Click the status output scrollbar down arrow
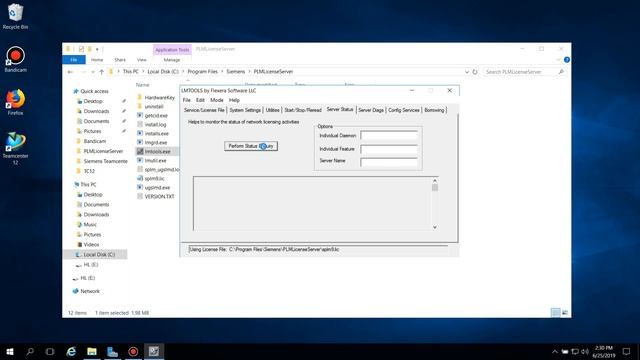Image resolution: width=640 pixels, height=360 pixels. (435, 227)
